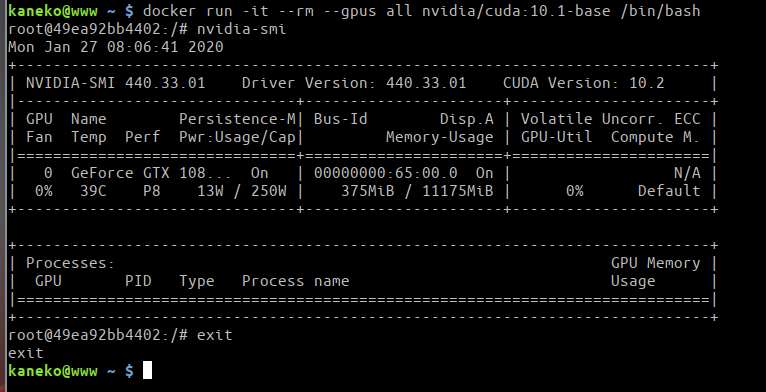Screen dimensions: 766x392
Task: Click the NVIDIA-SMI 440.33.01 header text
Action: pos(115,83)
